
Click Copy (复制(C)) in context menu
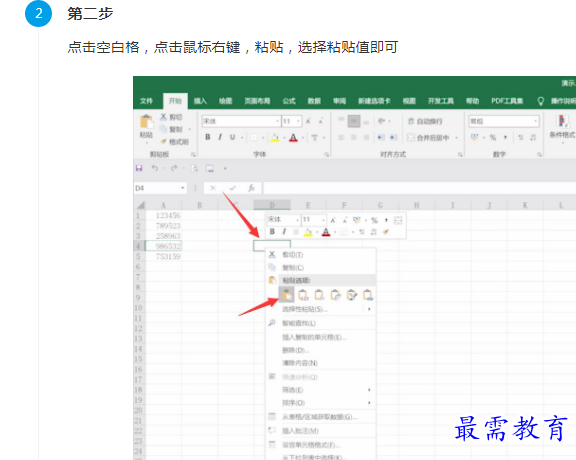click(320, 267)
